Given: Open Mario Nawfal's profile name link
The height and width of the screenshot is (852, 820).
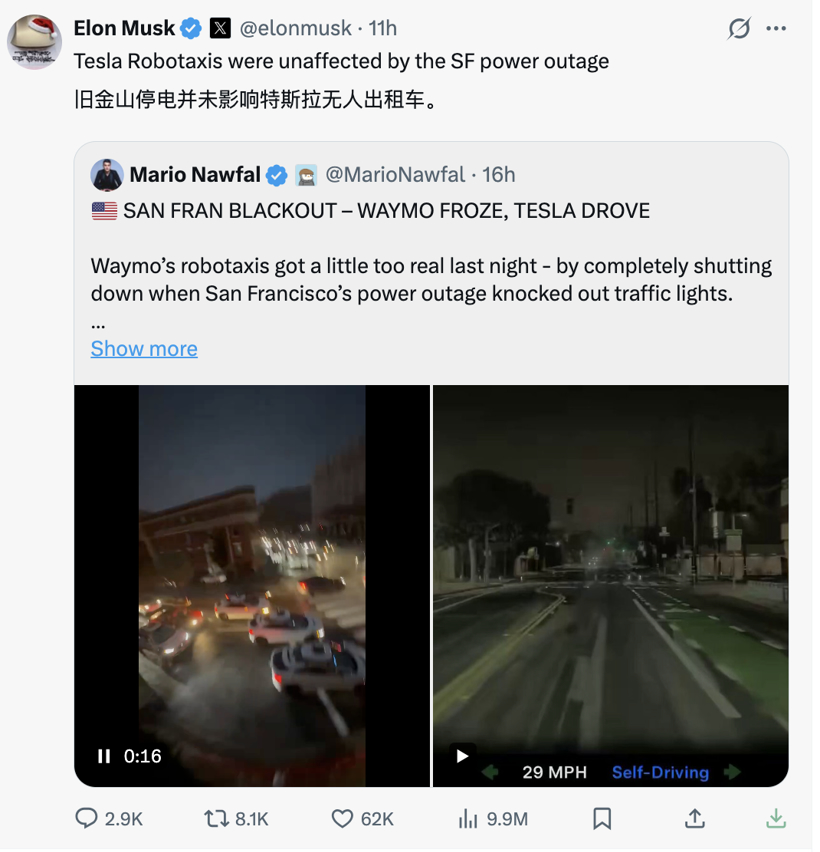Looking at the screenshot, I should point(194,175).
